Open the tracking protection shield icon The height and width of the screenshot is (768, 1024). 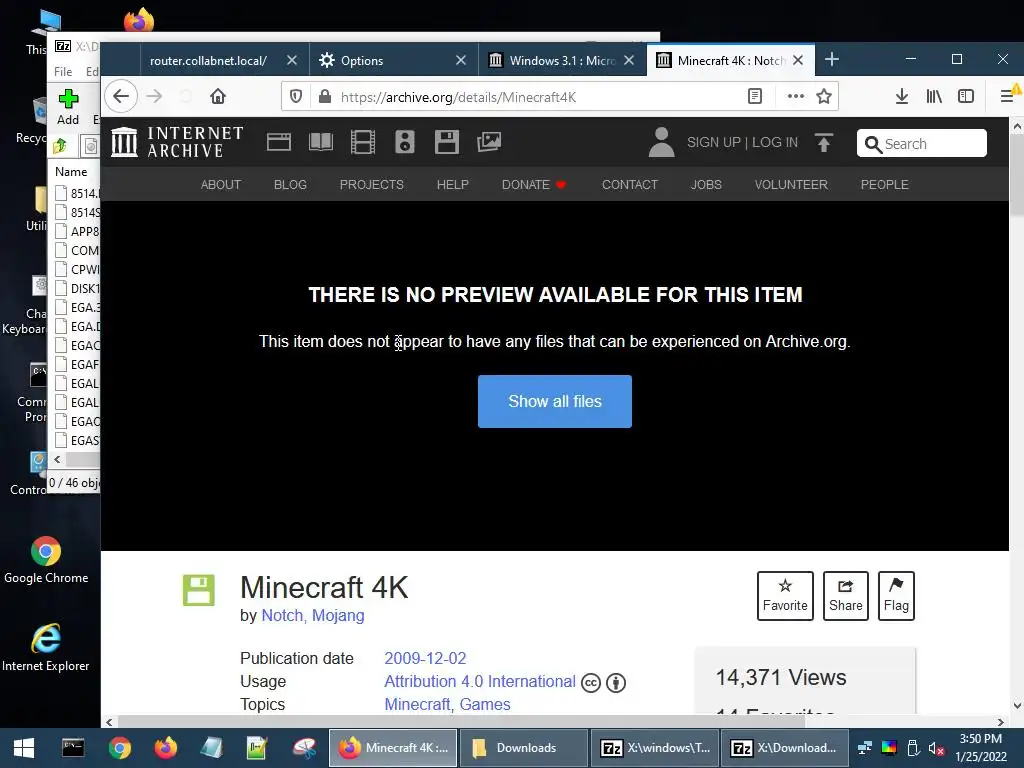pyautogui.click(x=296, y=97)
